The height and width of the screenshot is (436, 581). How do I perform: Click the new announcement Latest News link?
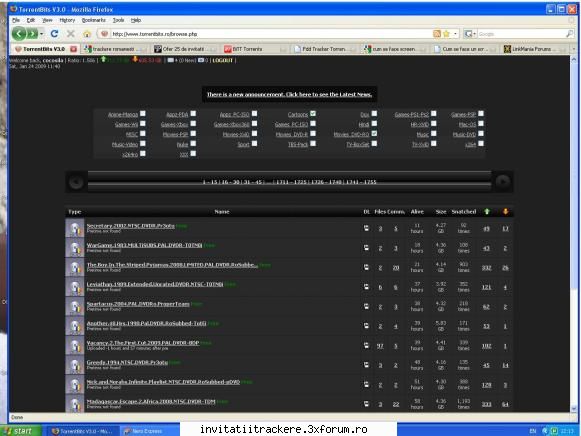289,94
